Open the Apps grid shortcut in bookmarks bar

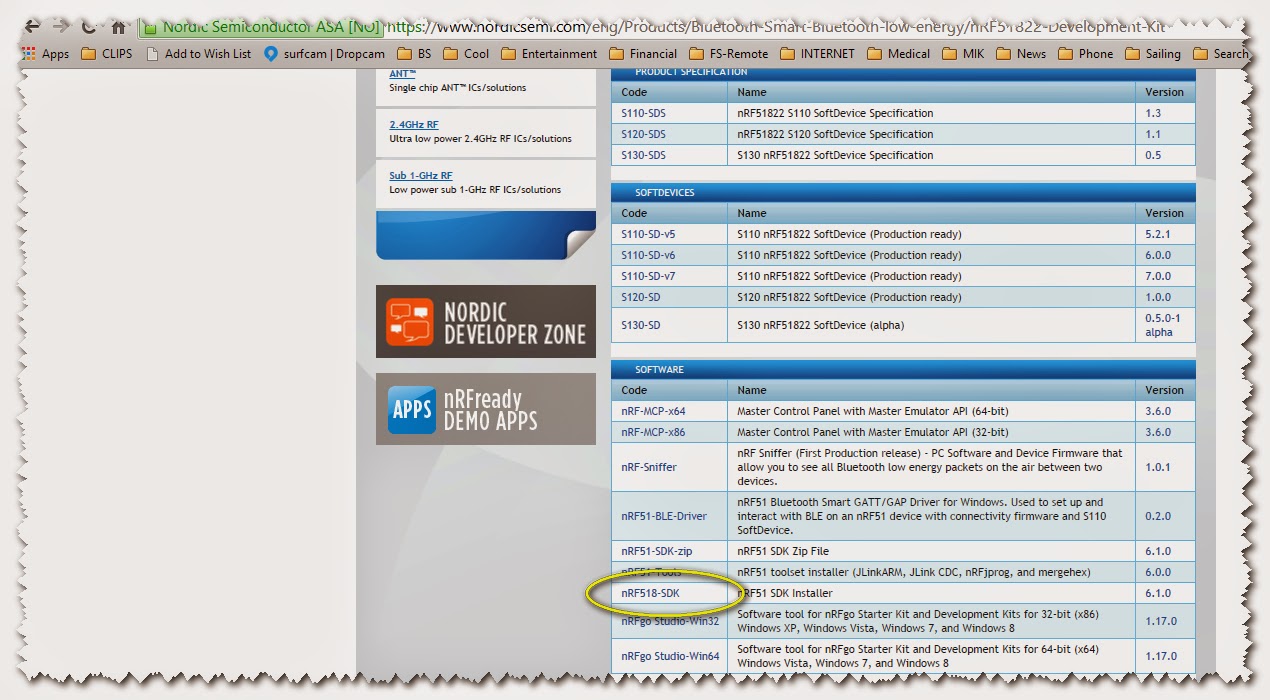tap(44, 54)
